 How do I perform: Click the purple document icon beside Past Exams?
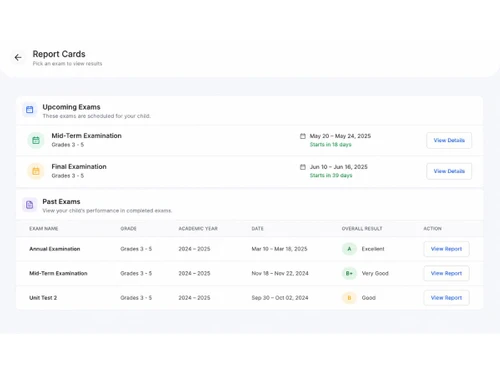[30, 204]
